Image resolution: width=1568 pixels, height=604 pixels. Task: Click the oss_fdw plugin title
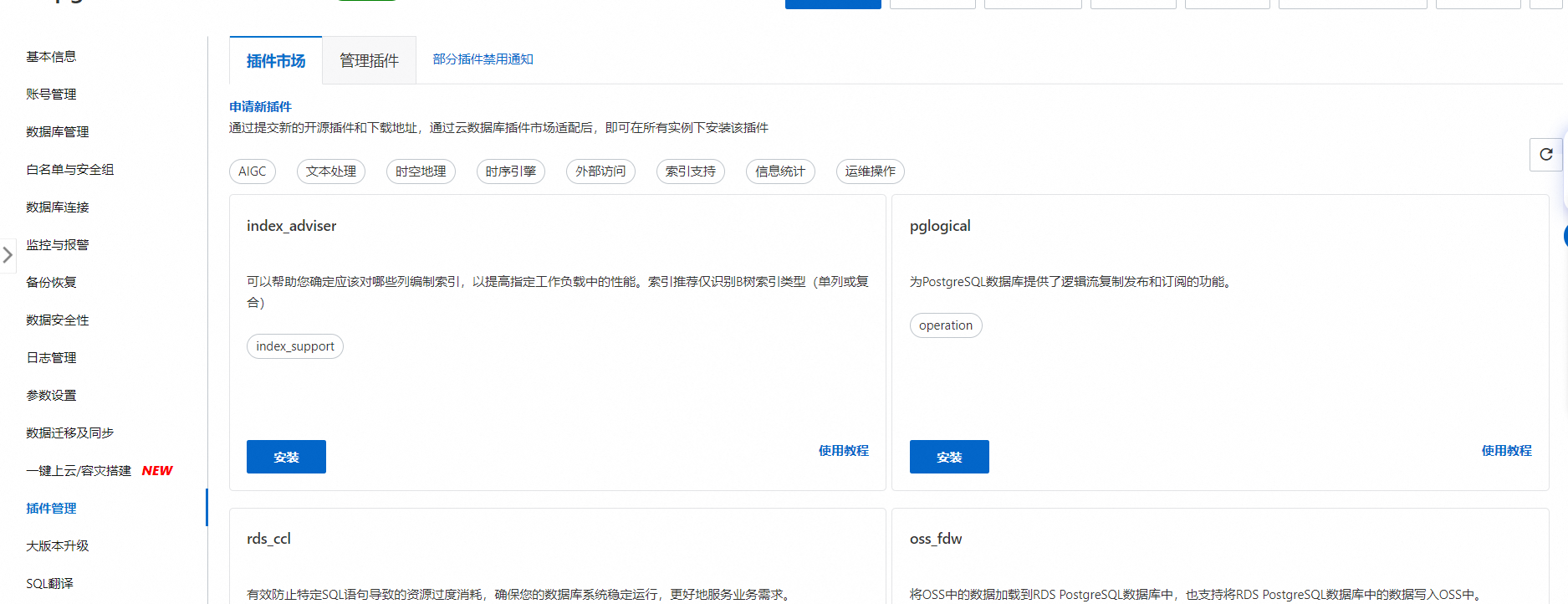936,539
